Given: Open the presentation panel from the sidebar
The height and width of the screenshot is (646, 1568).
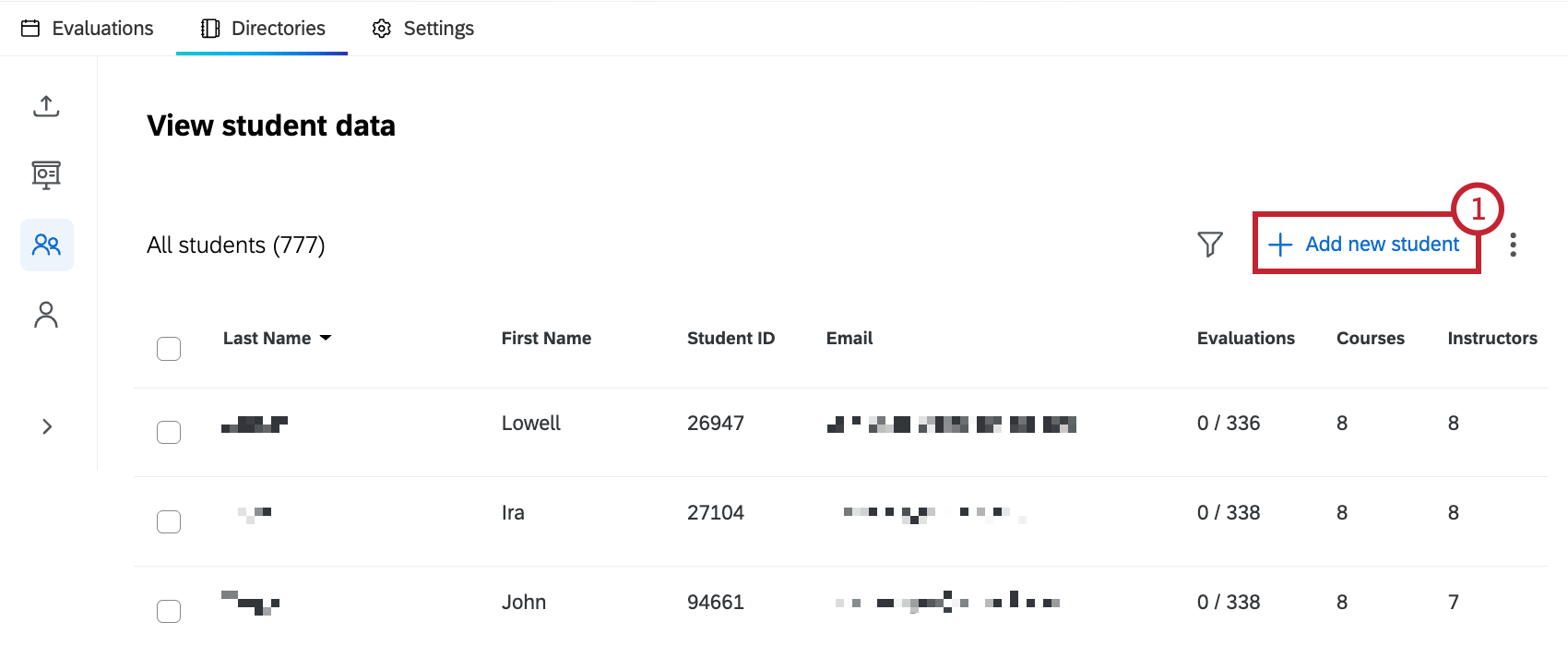Looking at the screenshot, I should [x=46, y=174].
